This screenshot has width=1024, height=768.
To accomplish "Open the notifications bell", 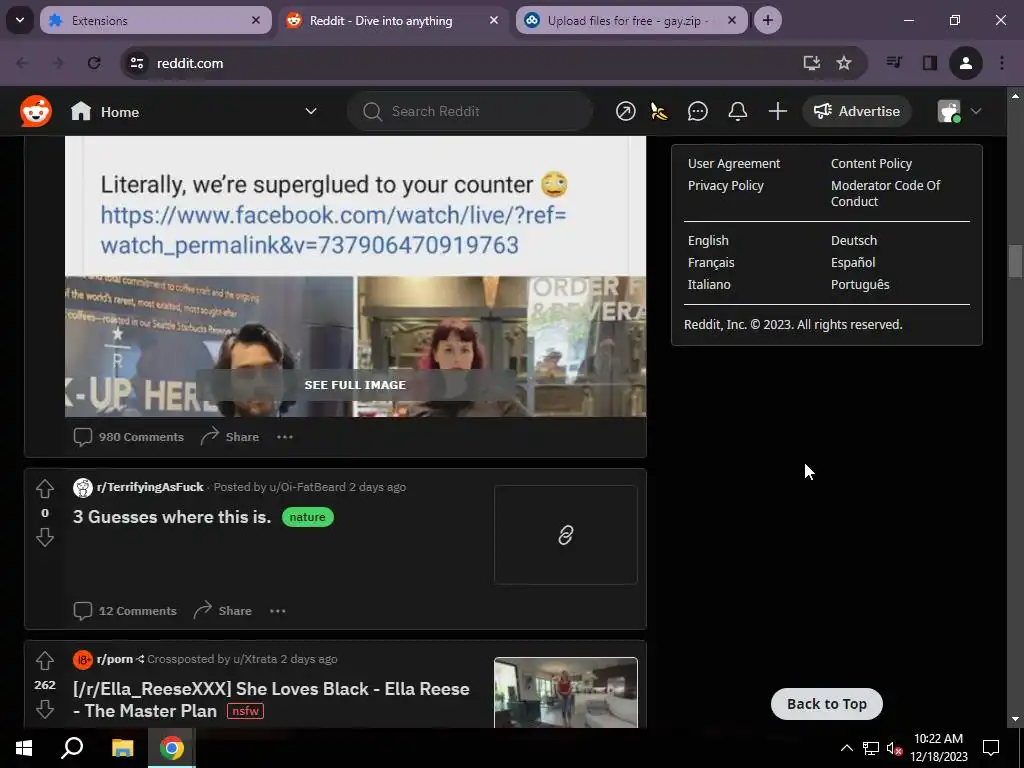I will (x=737, y=112).
